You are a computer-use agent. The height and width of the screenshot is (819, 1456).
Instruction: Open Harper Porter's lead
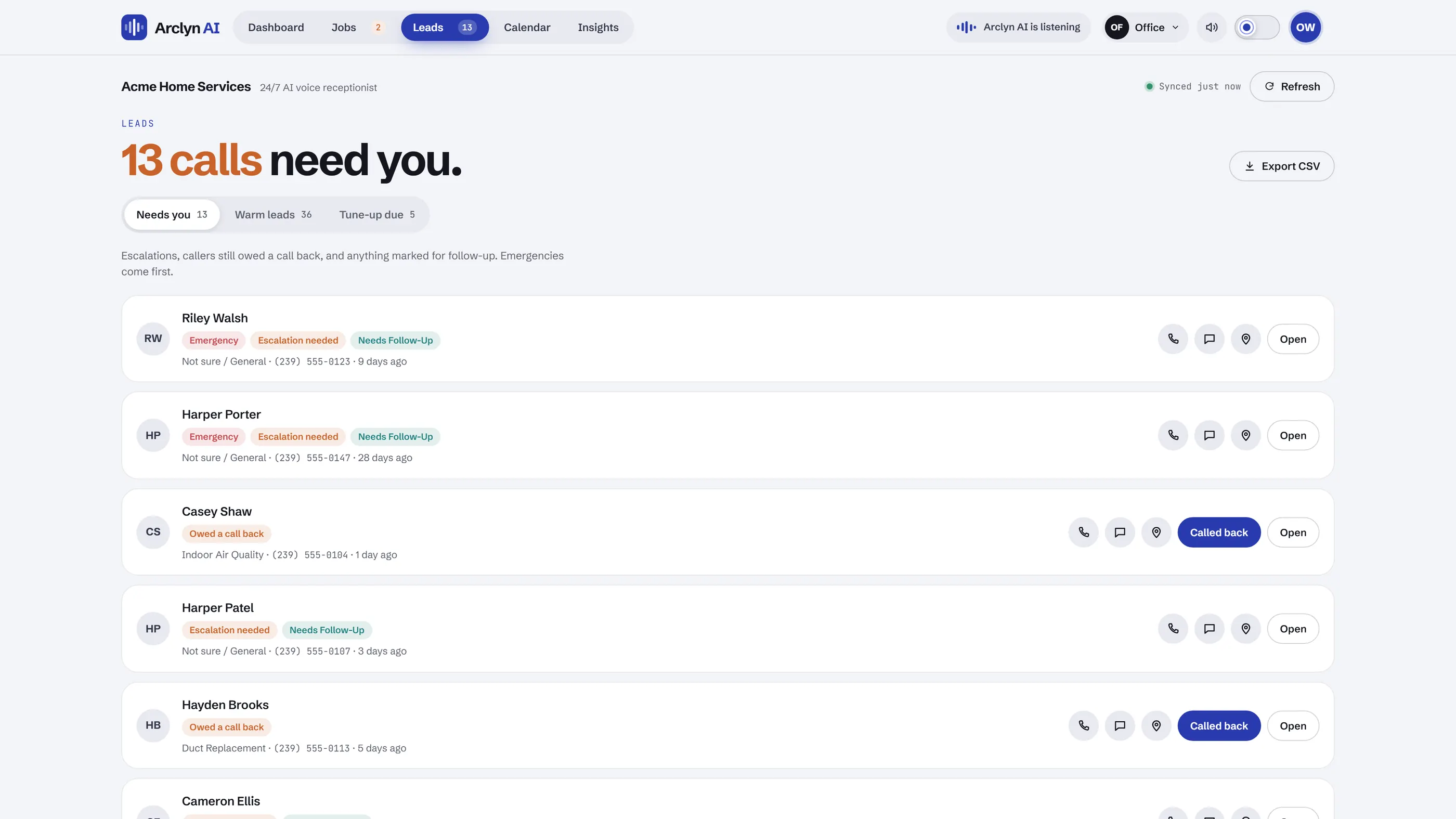pyautogui.click(x=1293, y=435)
